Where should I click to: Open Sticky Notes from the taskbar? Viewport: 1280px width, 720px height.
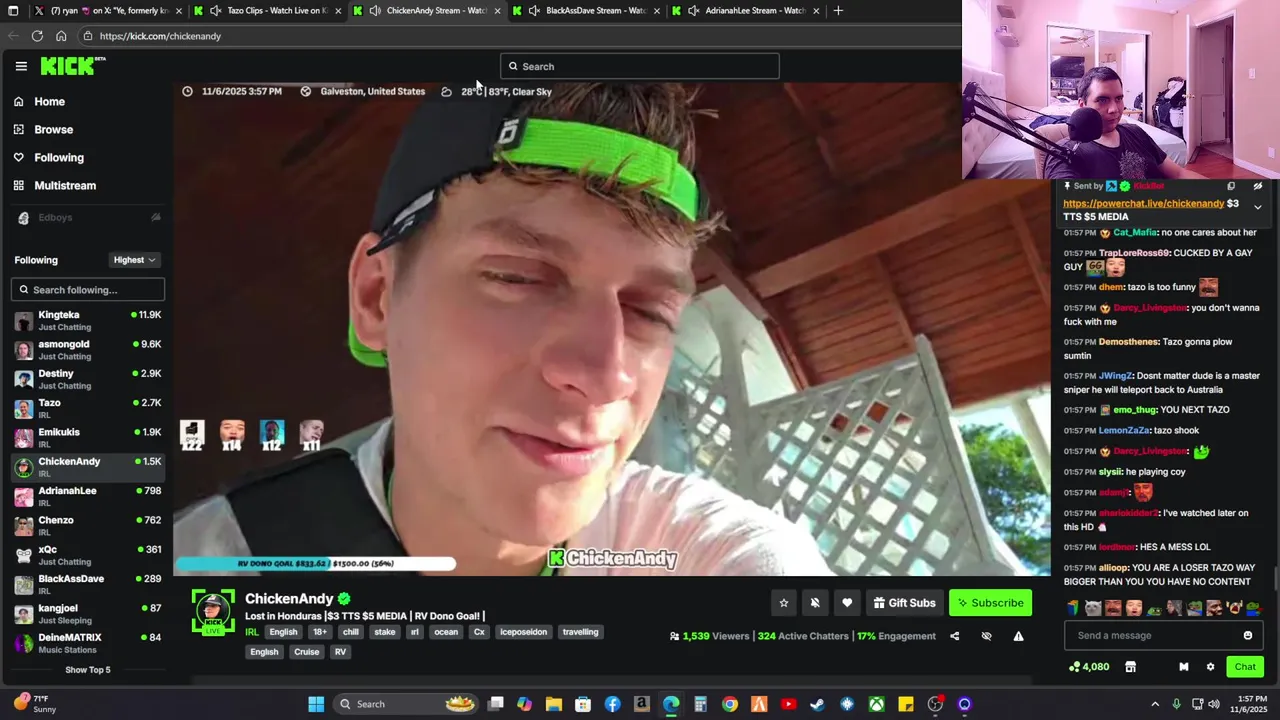click(905, 704)
